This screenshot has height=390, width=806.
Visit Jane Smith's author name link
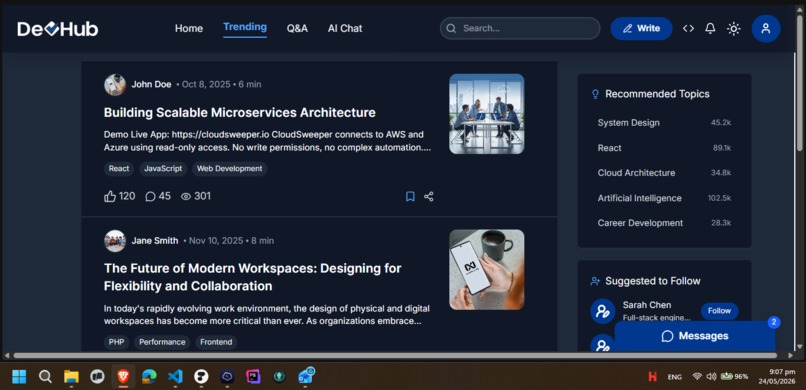[x=155, y=240]
